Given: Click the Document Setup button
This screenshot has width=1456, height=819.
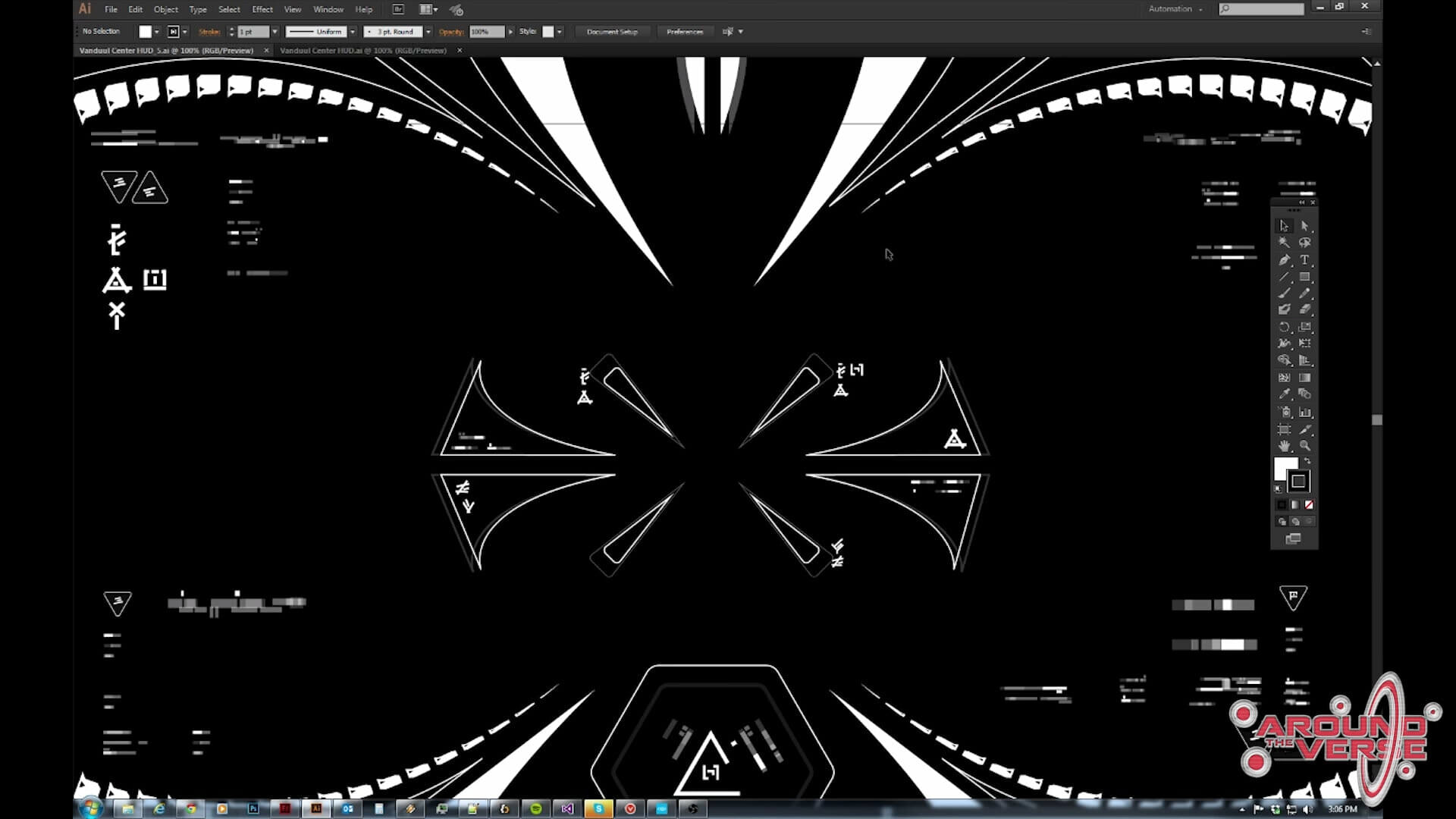Looking at the screenshot, I should [611, 32].
